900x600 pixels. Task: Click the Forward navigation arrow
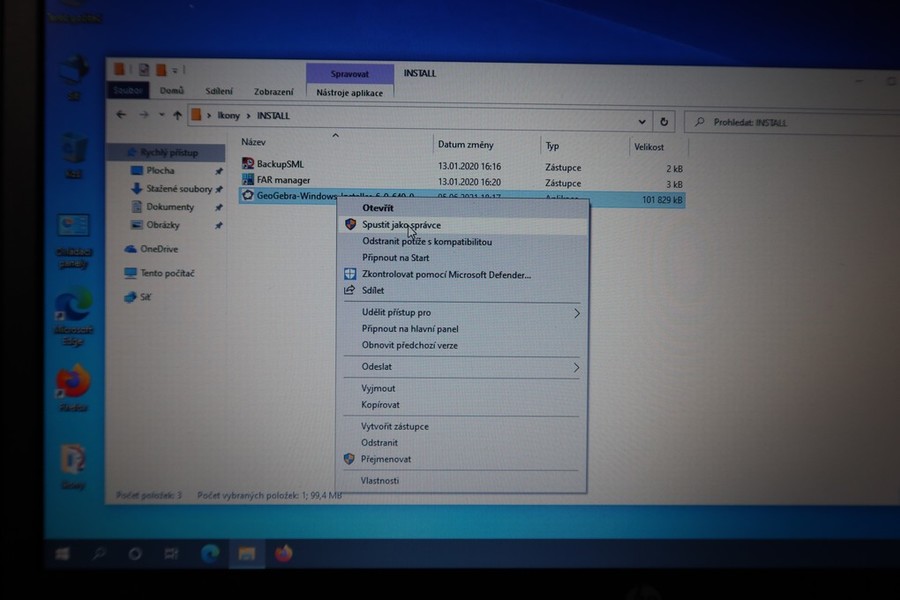pos(143,115)
